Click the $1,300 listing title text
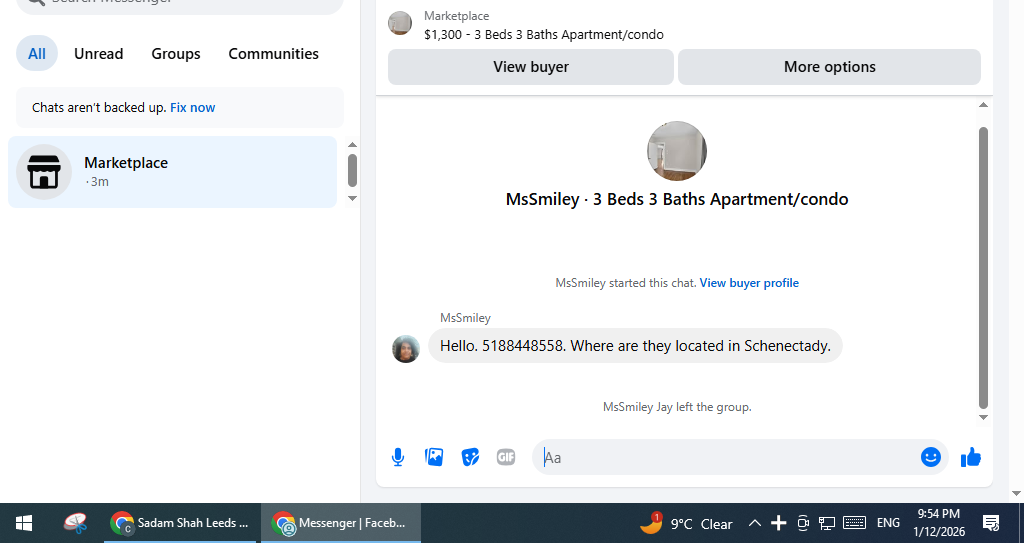The height and width of the screenshot is (543, 1024). coord(543,35)
